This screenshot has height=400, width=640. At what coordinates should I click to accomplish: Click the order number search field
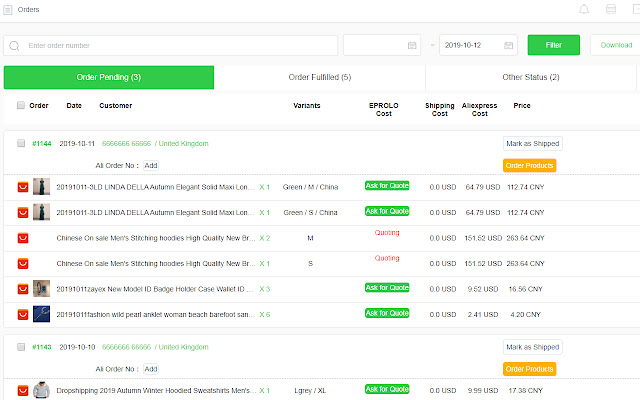pos(170,45)
